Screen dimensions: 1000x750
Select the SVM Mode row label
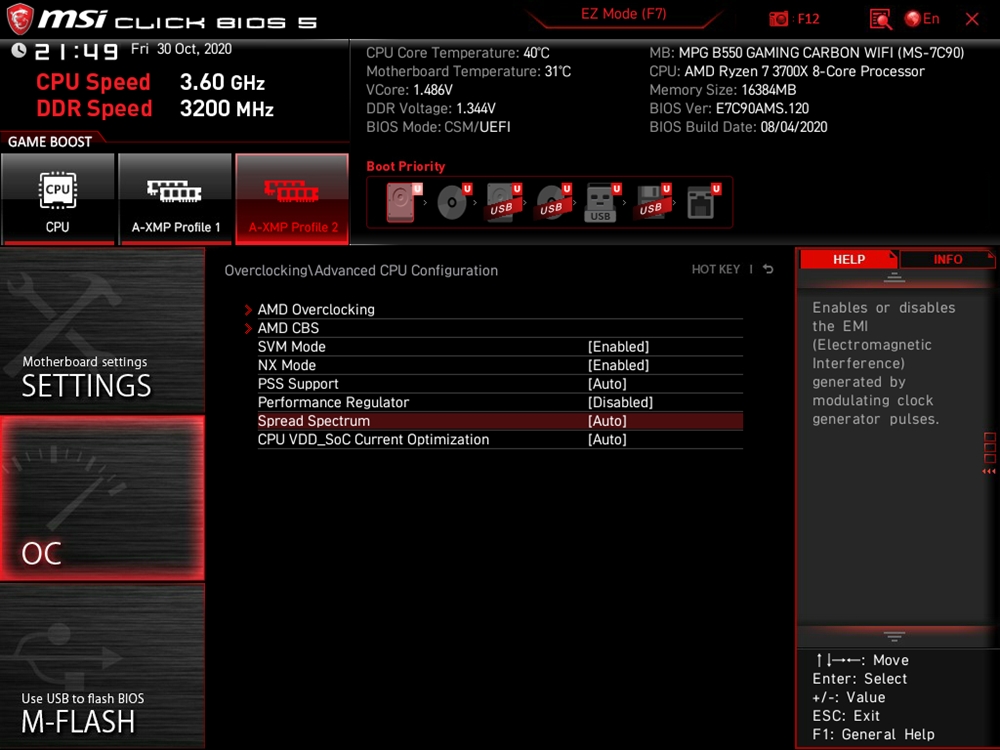291,346
